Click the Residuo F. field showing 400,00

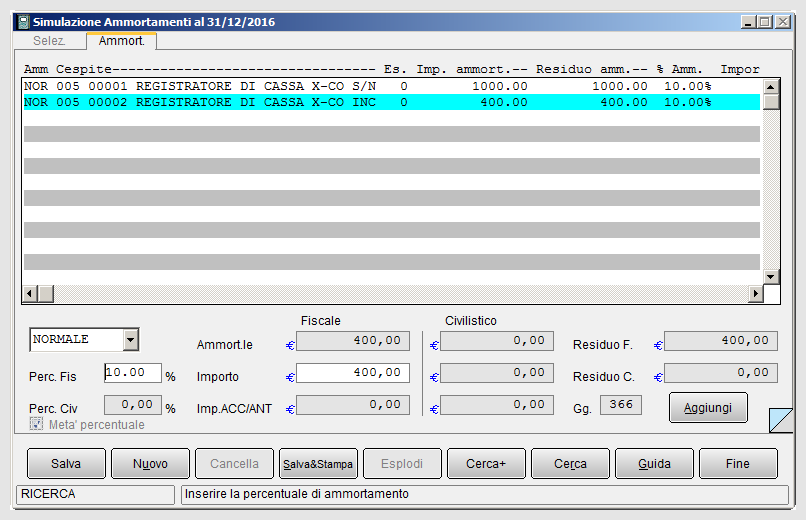click(721, 341)
